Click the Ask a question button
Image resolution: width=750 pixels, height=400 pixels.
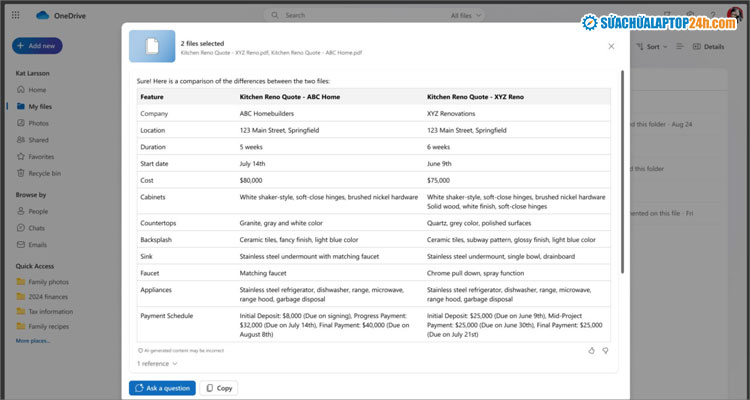click(x=162, y=388)
